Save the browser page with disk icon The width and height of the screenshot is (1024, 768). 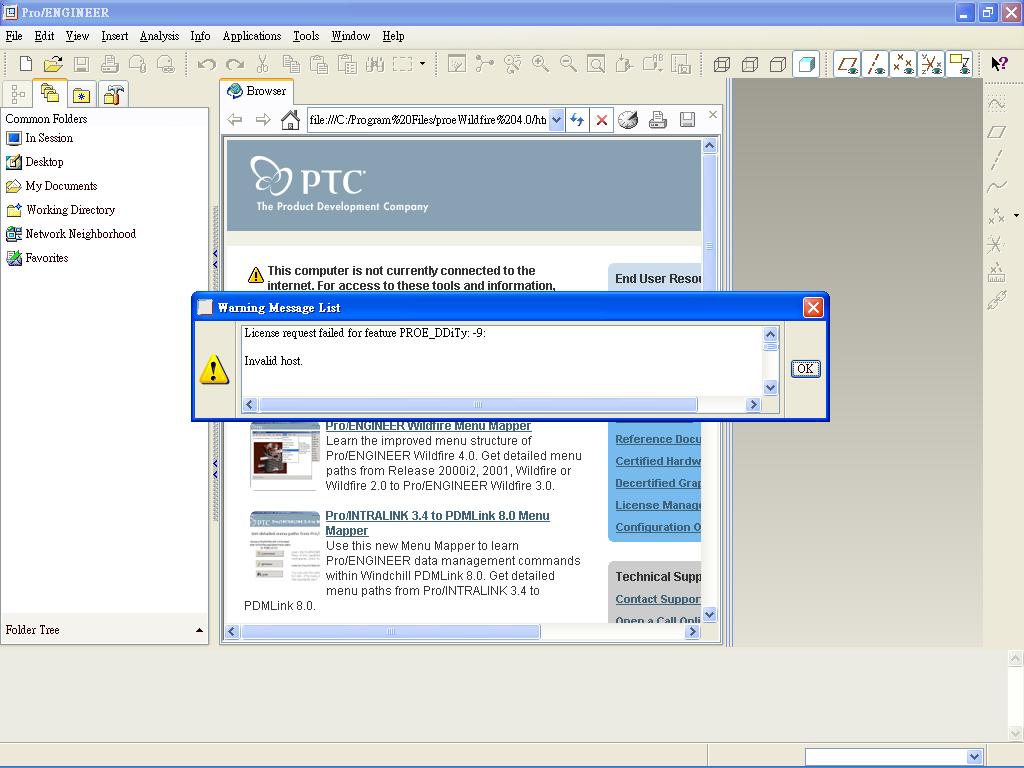coord(687,120)
